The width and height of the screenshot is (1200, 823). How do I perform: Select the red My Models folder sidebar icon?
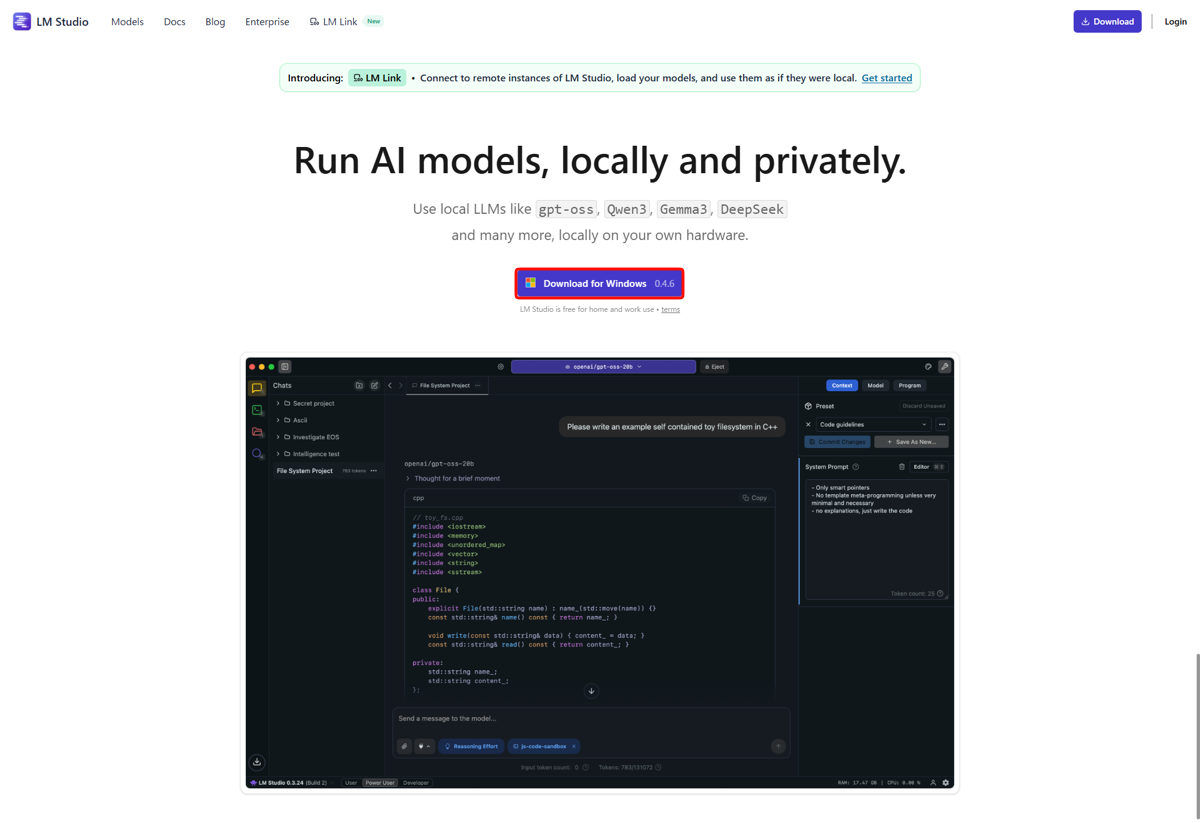[x=257, y=432]
